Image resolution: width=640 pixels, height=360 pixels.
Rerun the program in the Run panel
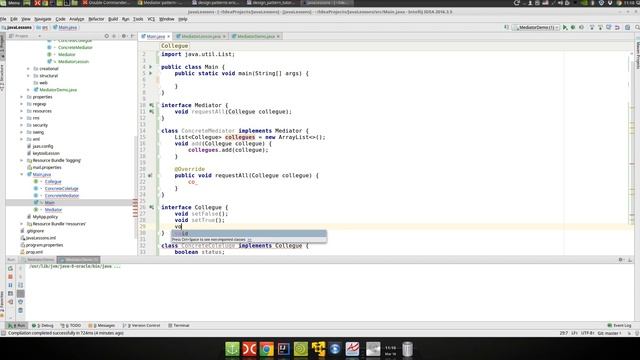tap(10, 269)
